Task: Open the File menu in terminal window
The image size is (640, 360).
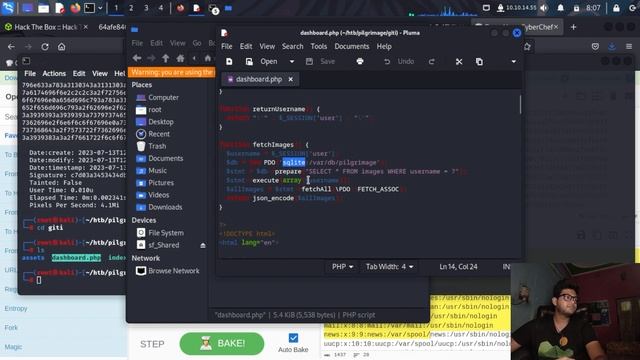Action: pos(30,73)
